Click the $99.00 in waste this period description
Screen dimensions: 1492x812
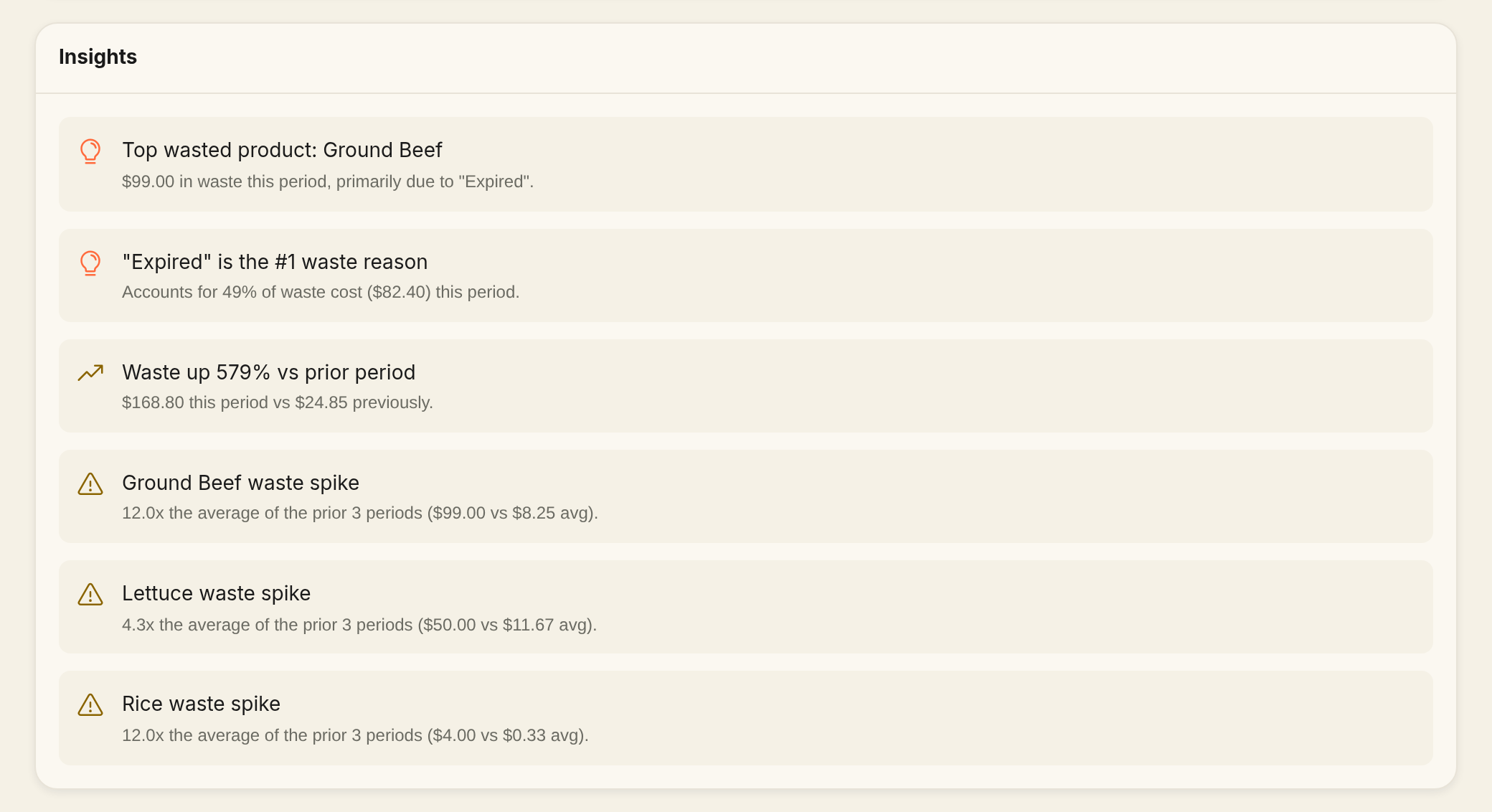click(328, 181)
